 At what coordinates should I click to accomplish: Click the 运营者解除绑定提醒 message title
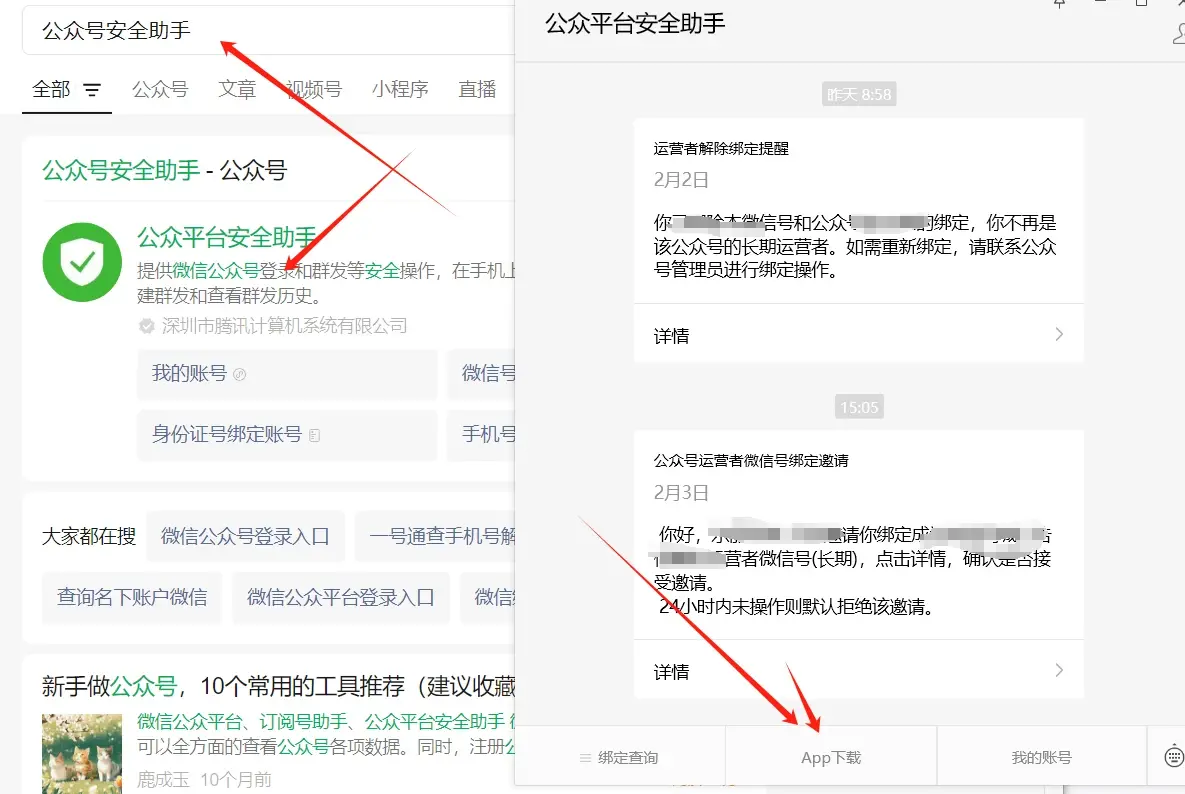(721, 149)
